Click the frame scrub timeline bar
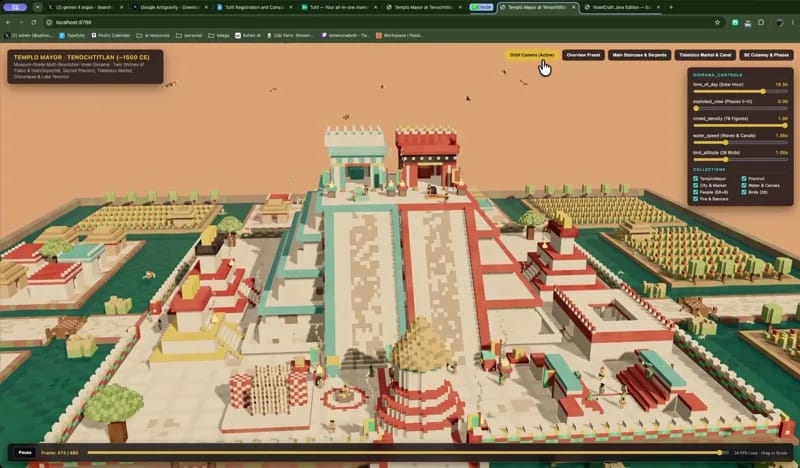 [406, 453]
